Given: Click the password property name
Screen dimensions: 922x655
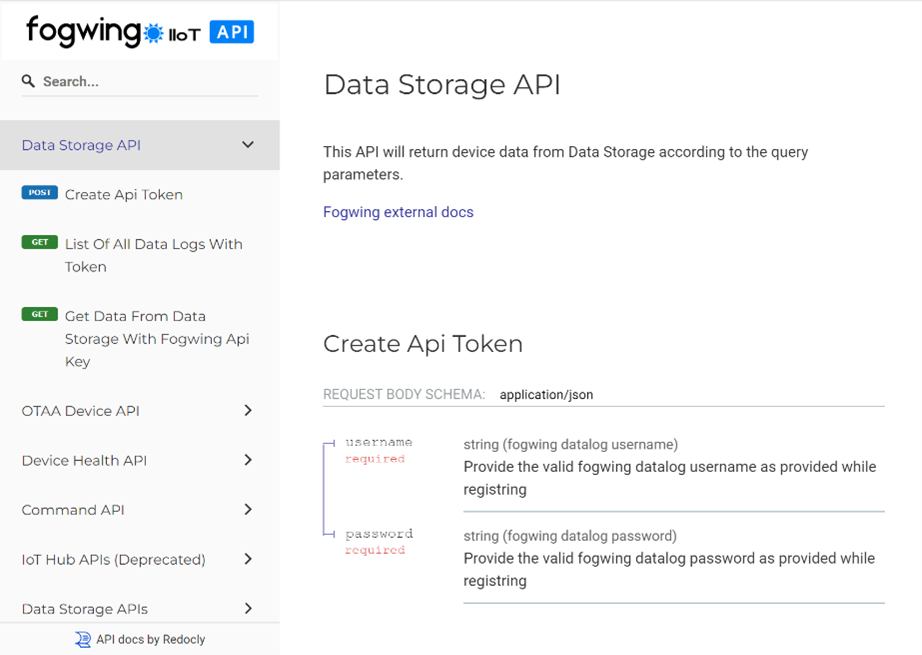Looking at the screenshot, I should coord(379,534).
